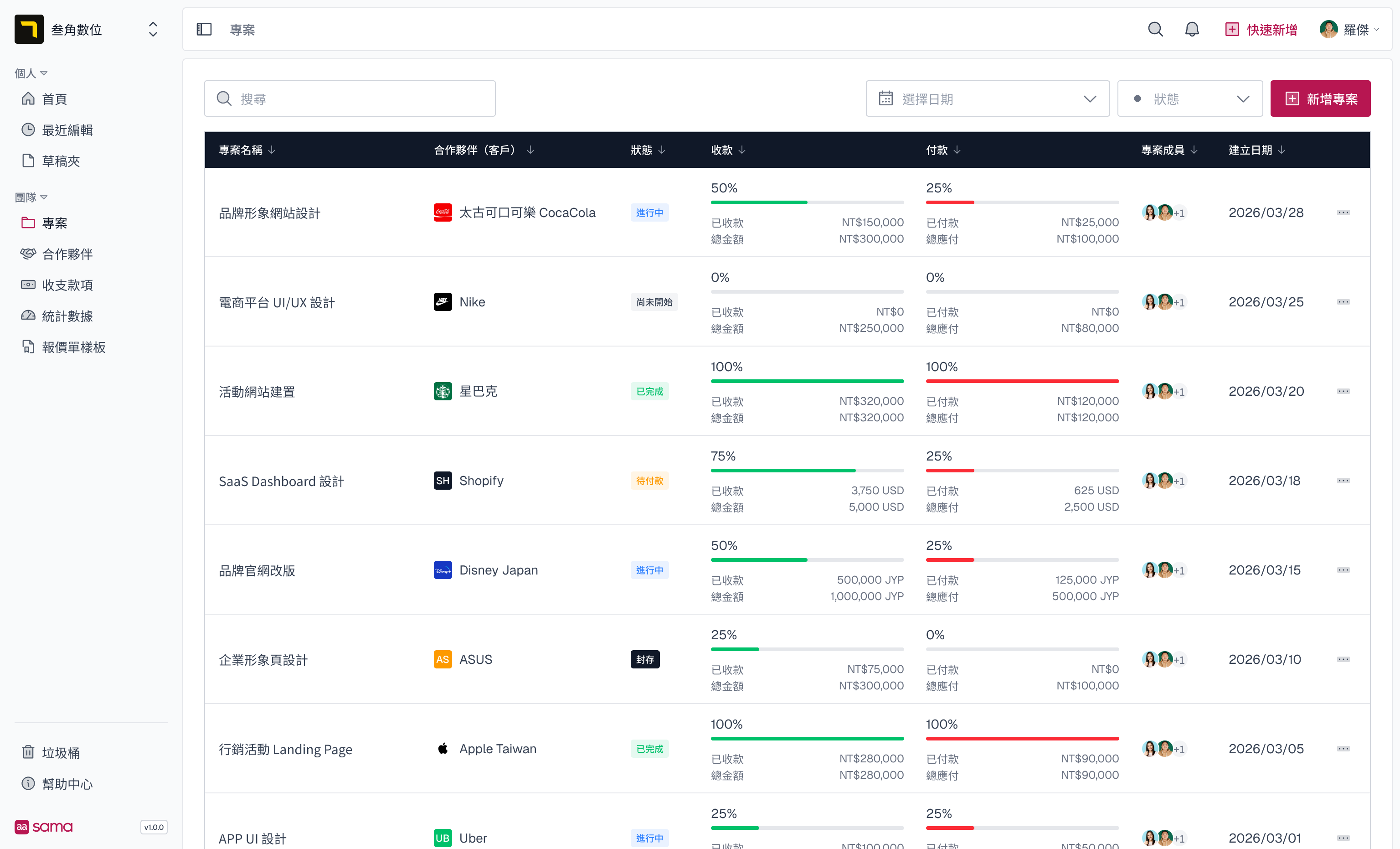
Task: Click the sama logo
Action: [x=44, y=827]
